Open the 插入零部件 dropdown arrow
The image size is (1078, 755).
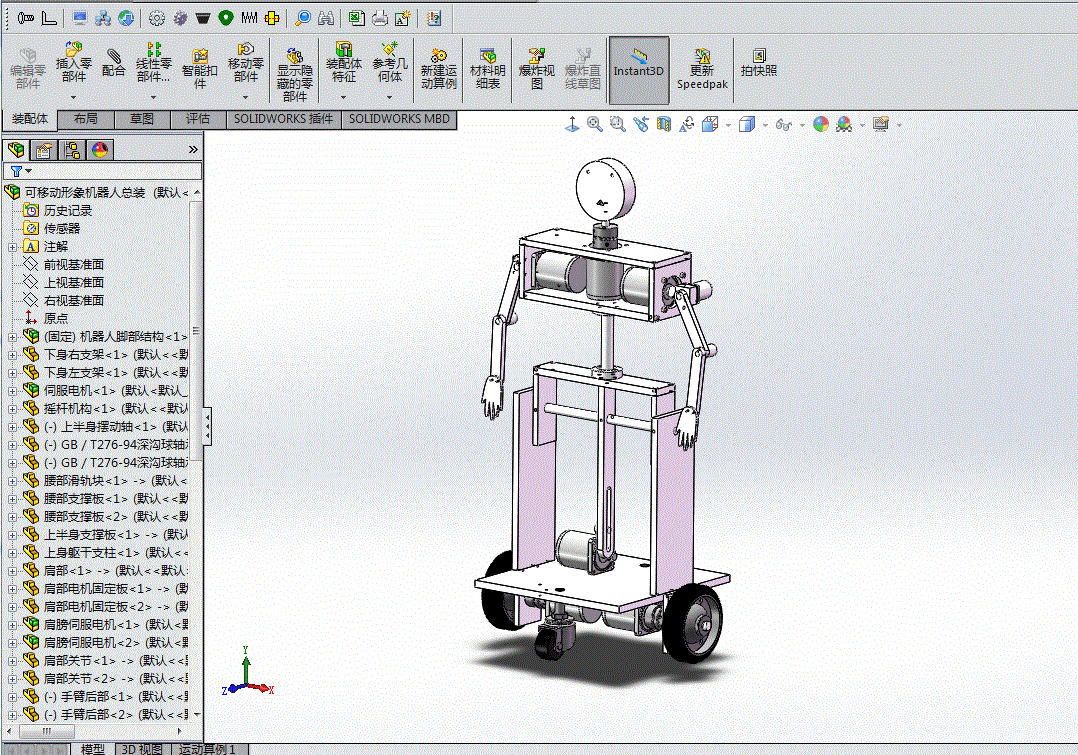pos(73,98)
